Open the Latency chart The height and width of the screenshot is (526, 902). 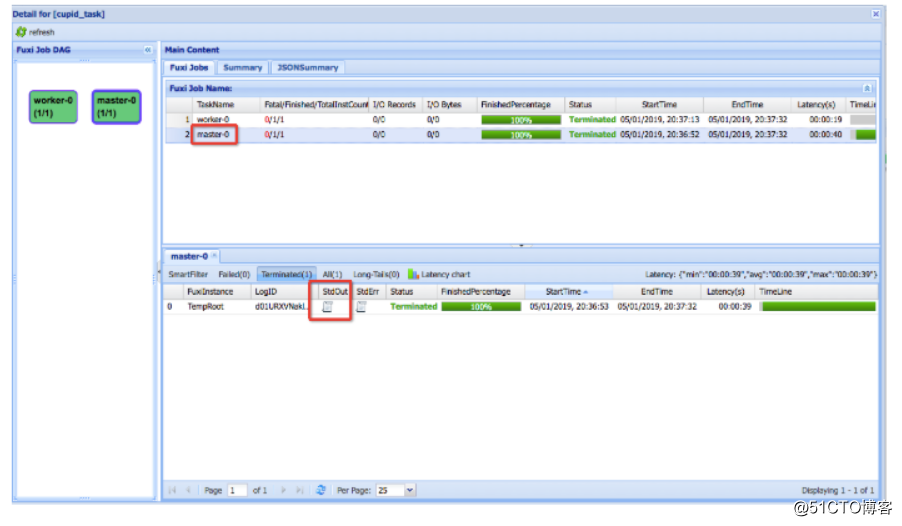tap(439, 275)
